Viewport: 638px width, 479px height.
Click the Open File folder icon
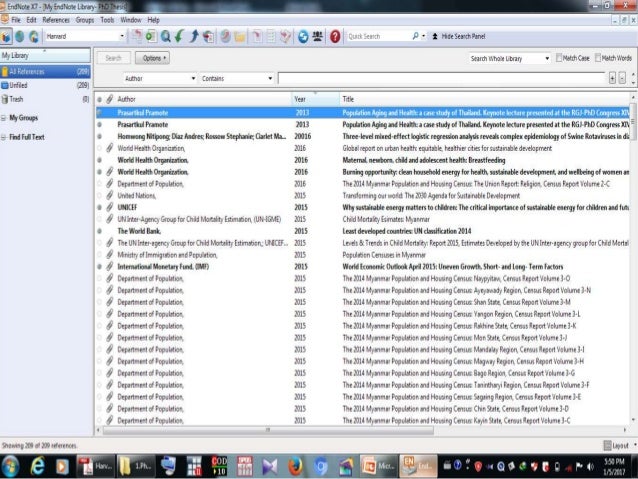coord(240,37)
